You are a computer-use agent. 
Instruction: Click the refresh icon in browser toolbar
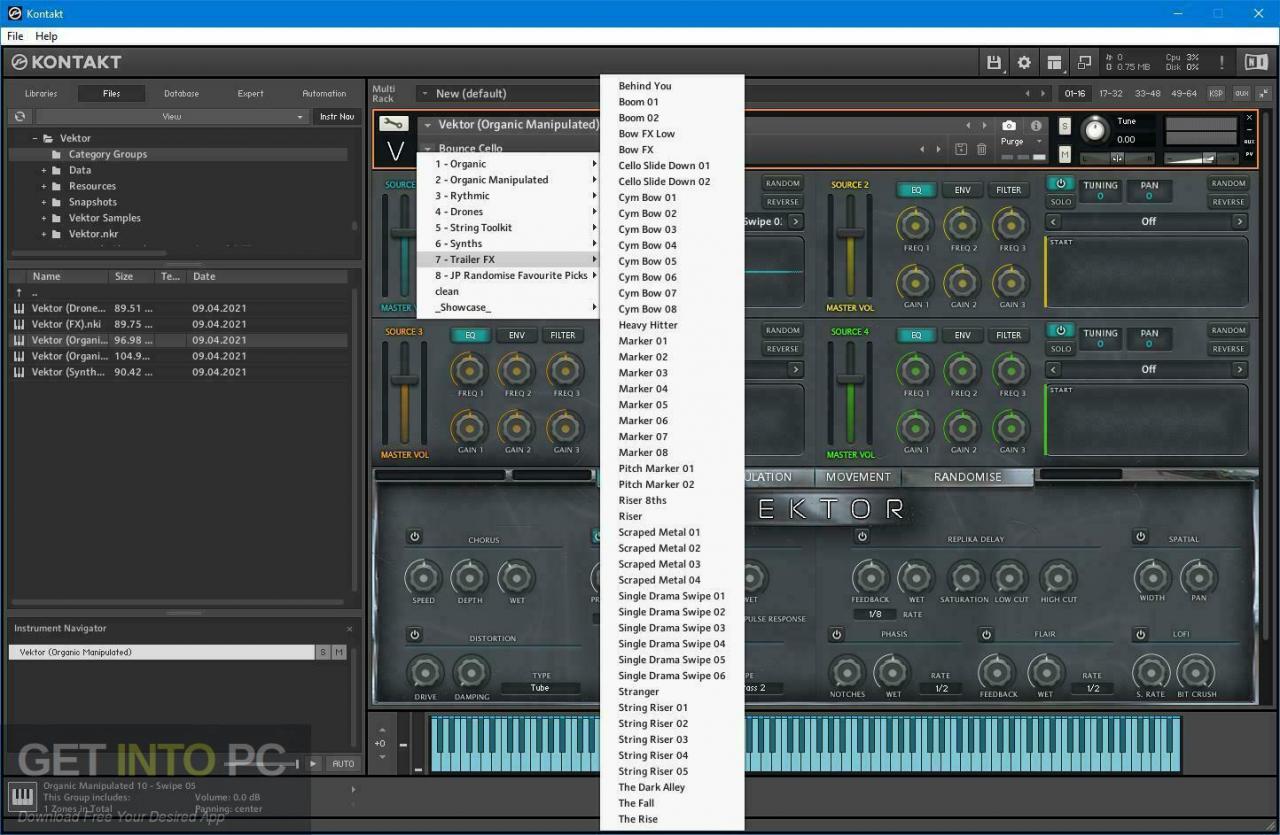pos(19,117)
